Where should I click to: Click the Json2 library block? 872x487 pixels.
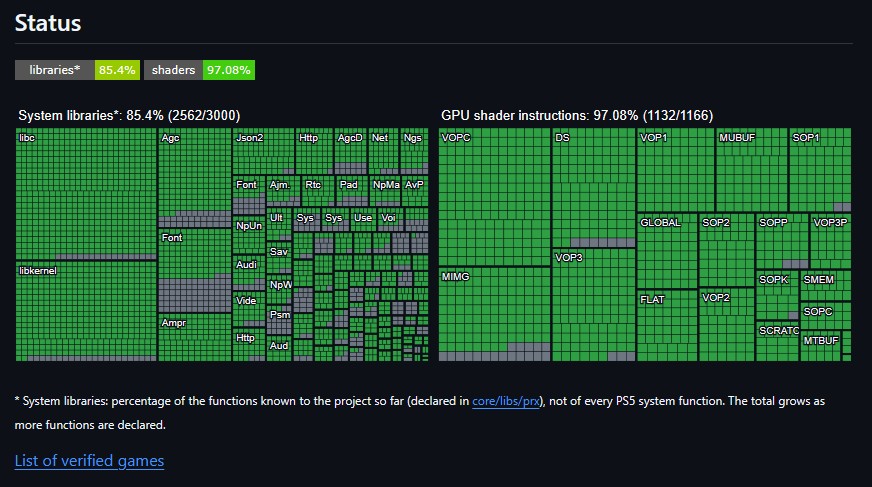point(263,151)
